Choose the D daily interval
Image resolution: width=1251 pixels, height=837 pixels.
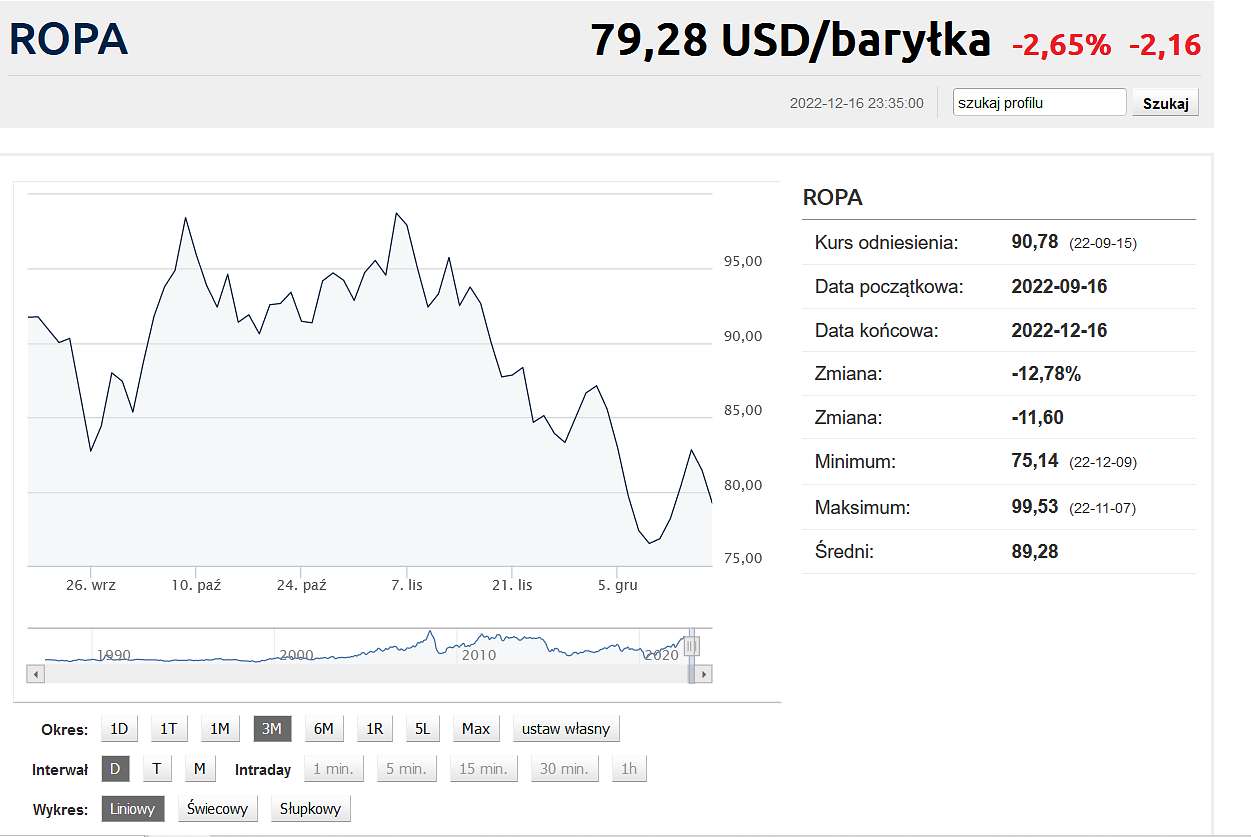coord(116,769)
